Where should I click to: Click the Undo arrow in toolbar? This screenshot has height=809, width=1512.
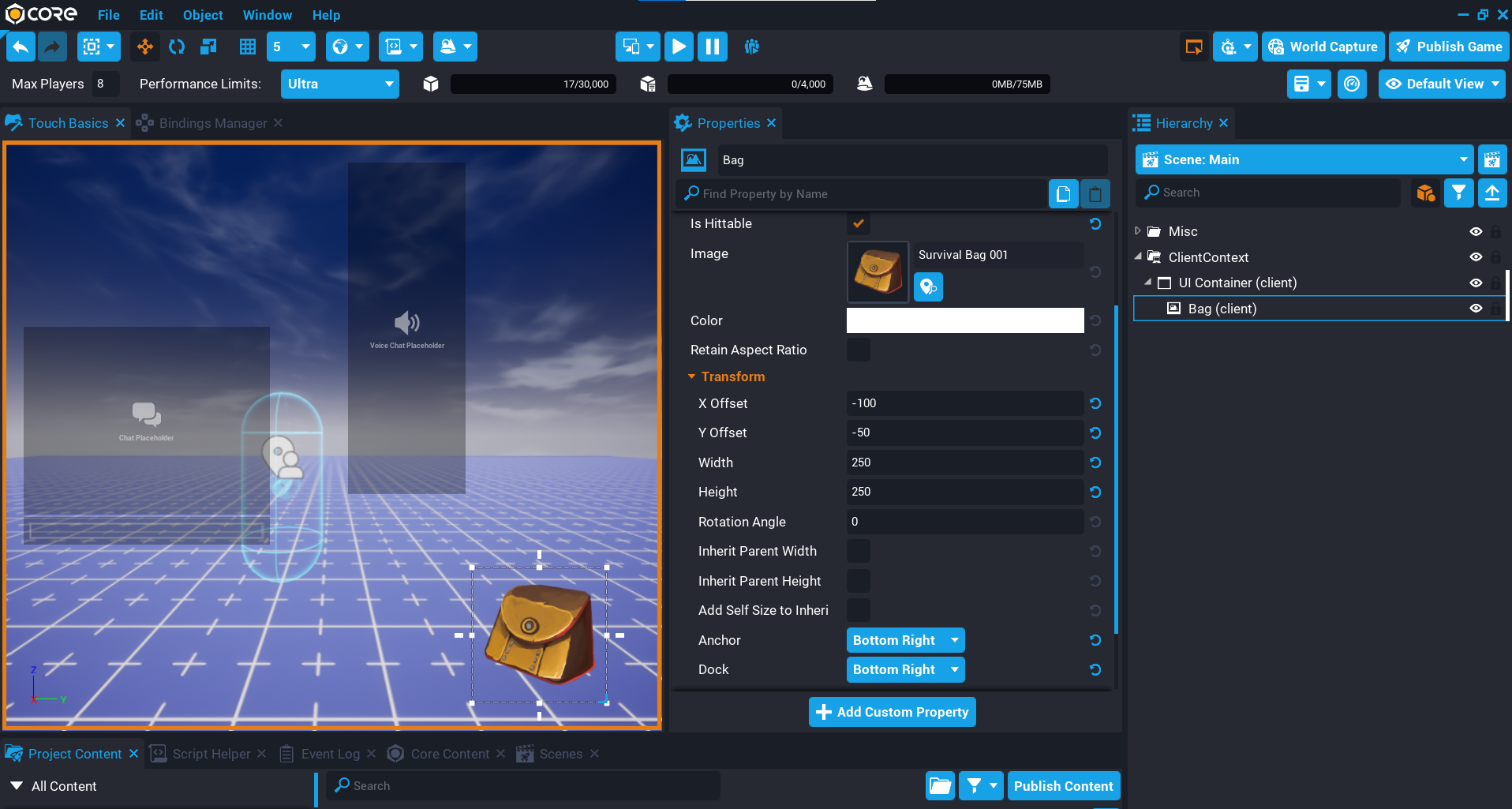21,47
